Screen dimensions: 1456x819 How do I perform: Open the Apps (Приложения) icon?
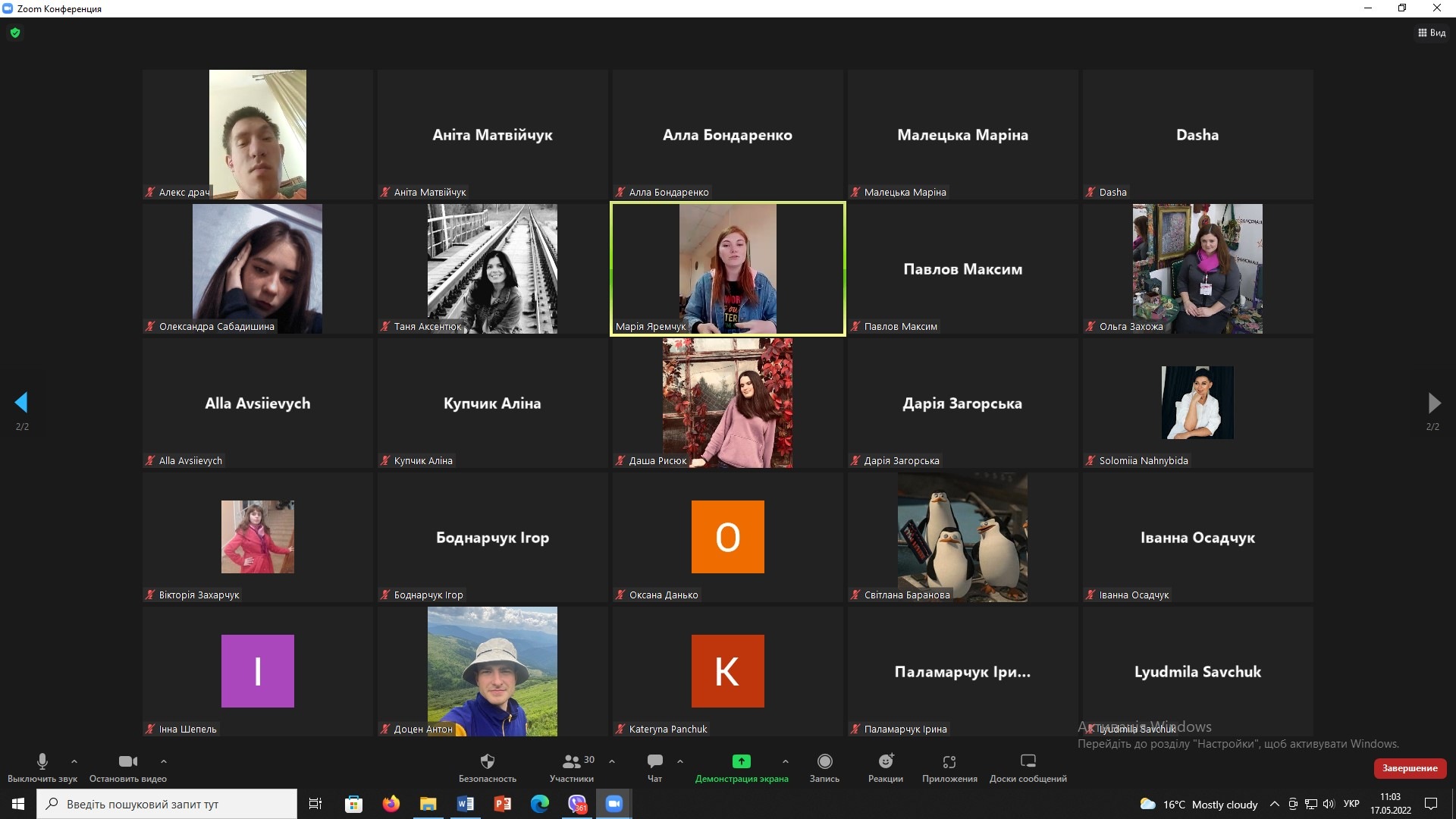949,761
